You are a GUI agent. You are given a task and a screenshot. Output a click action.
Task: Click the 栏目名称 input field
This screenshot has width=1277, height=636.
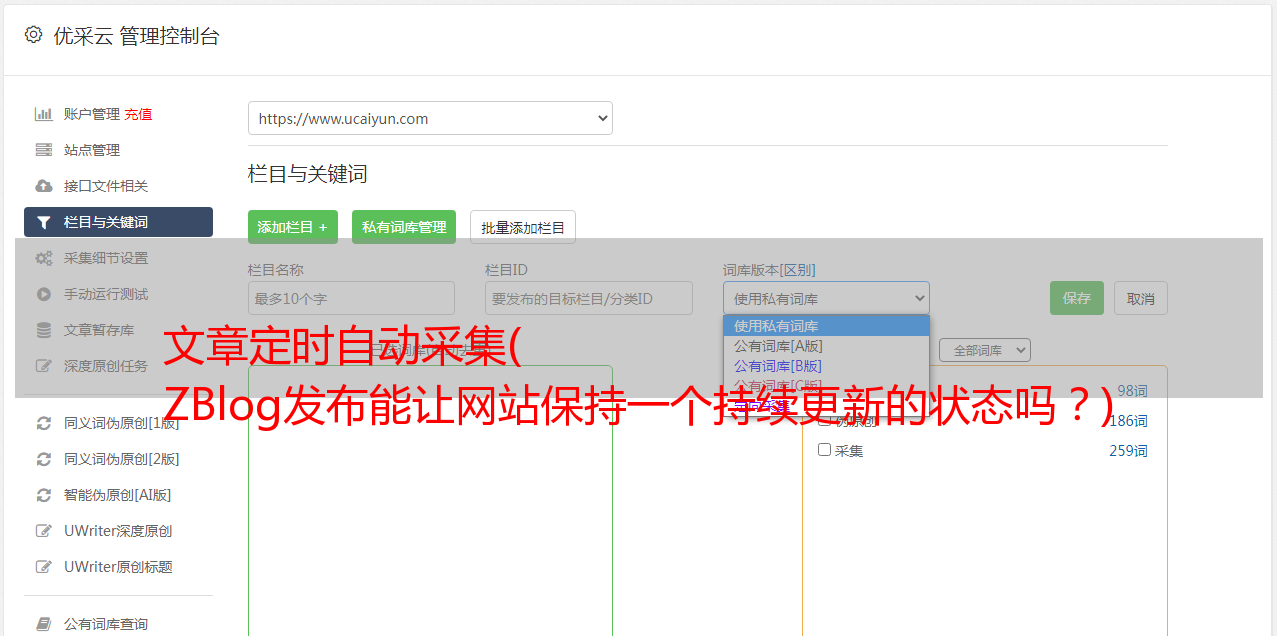pyautogui.click(x=351, y=298)
